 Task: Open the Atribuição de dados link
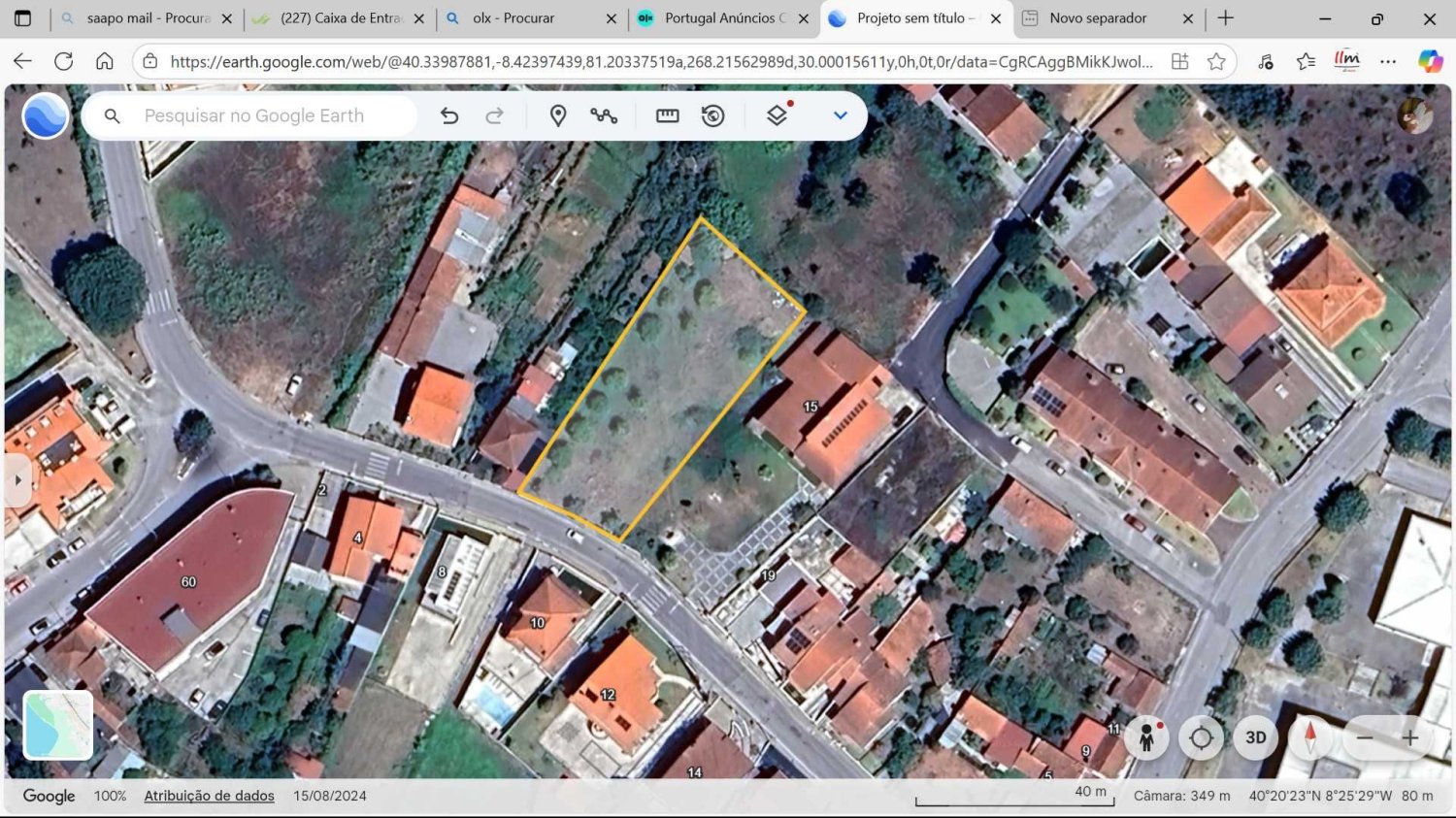pos(209,796)
